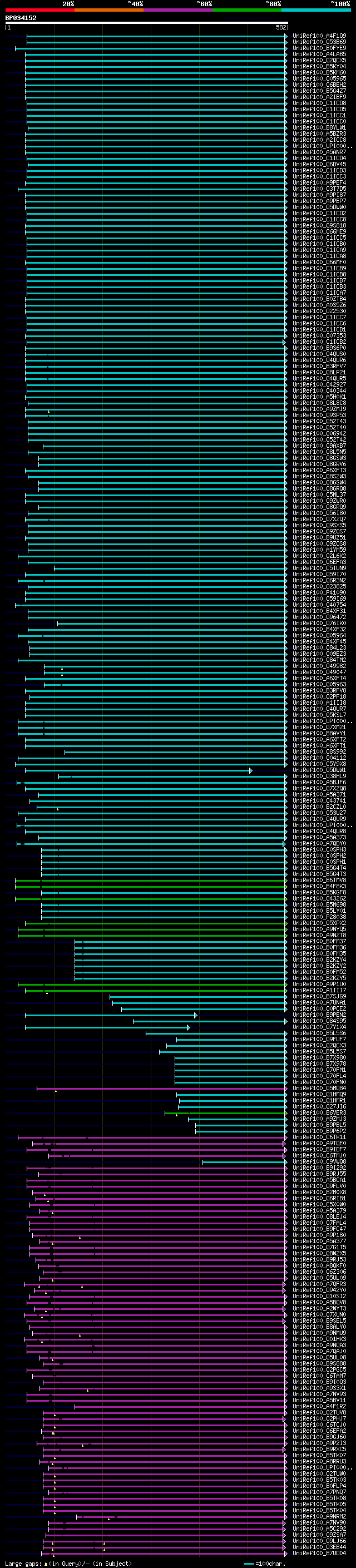The width and height of the screenshot is (356, 1568).
Task: Select the UniRef100_A2IBF9 label
Action: coord(319,97)
